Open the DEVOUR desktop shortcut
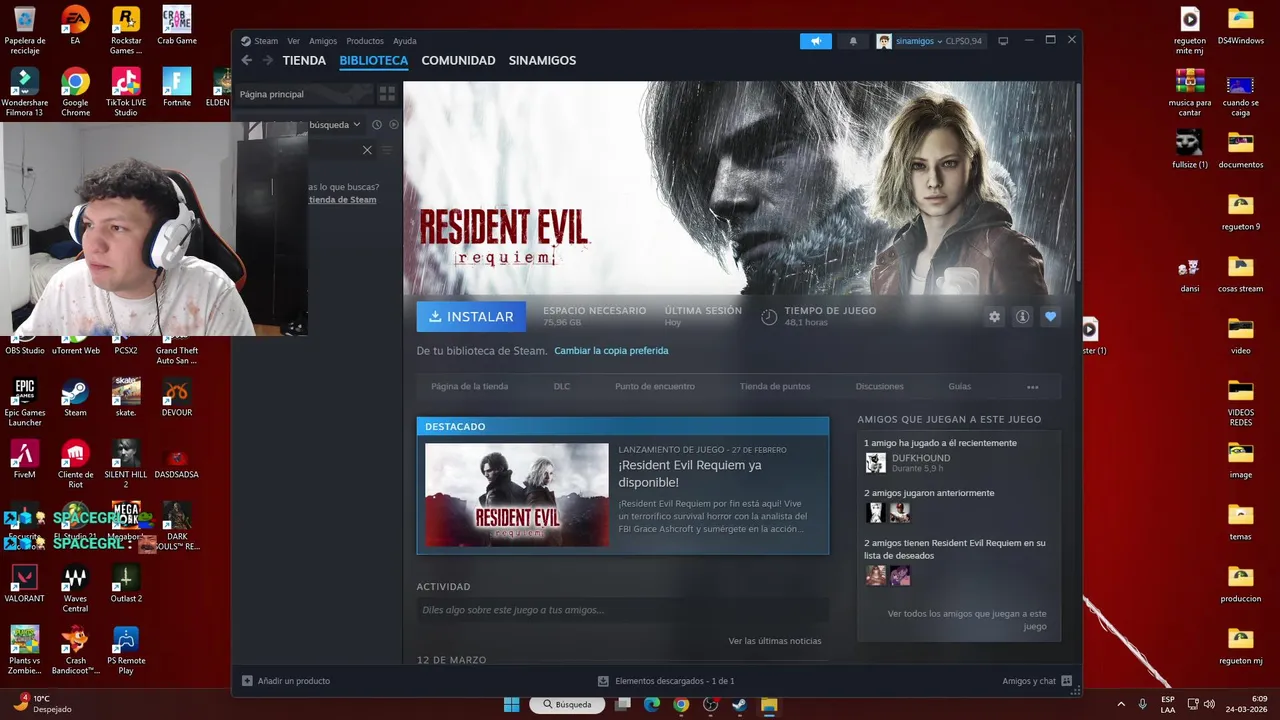This screenshot has height=720, width=1280. pyautogui.click(x=177, y=397)
